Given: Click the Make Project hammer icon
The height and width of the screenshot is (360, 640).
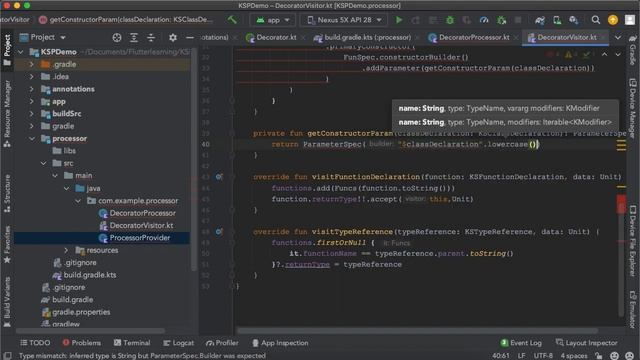Looking at the screenshot, I should click(232, 20).
